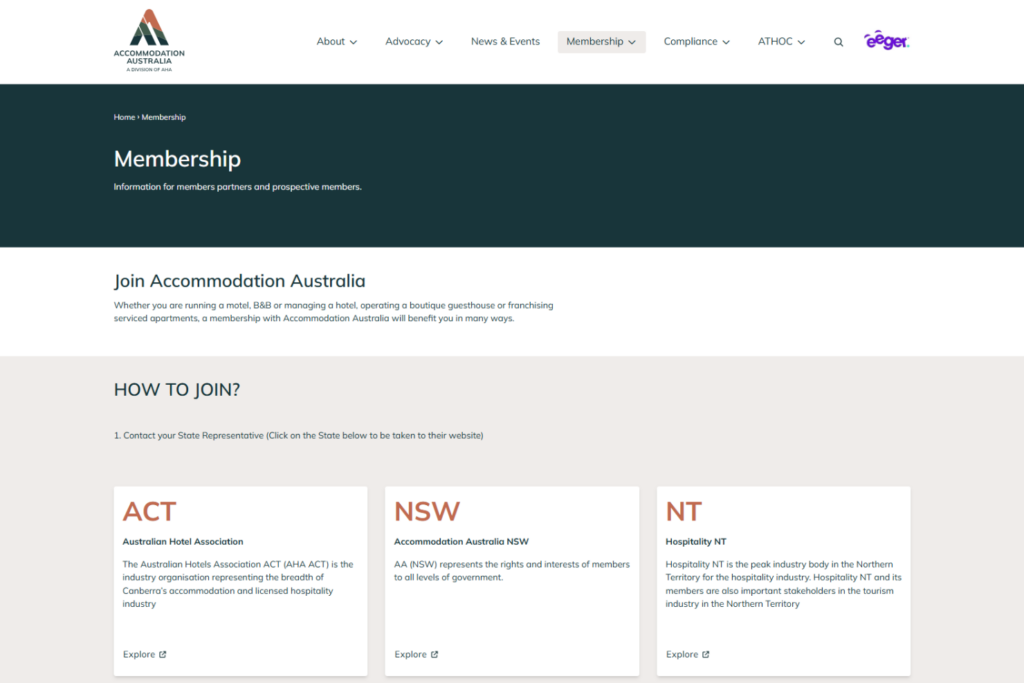Viewport: 1024px width, 683px height.
Task: Click external link icon on ACT card
Action: (x=163, y=654)
